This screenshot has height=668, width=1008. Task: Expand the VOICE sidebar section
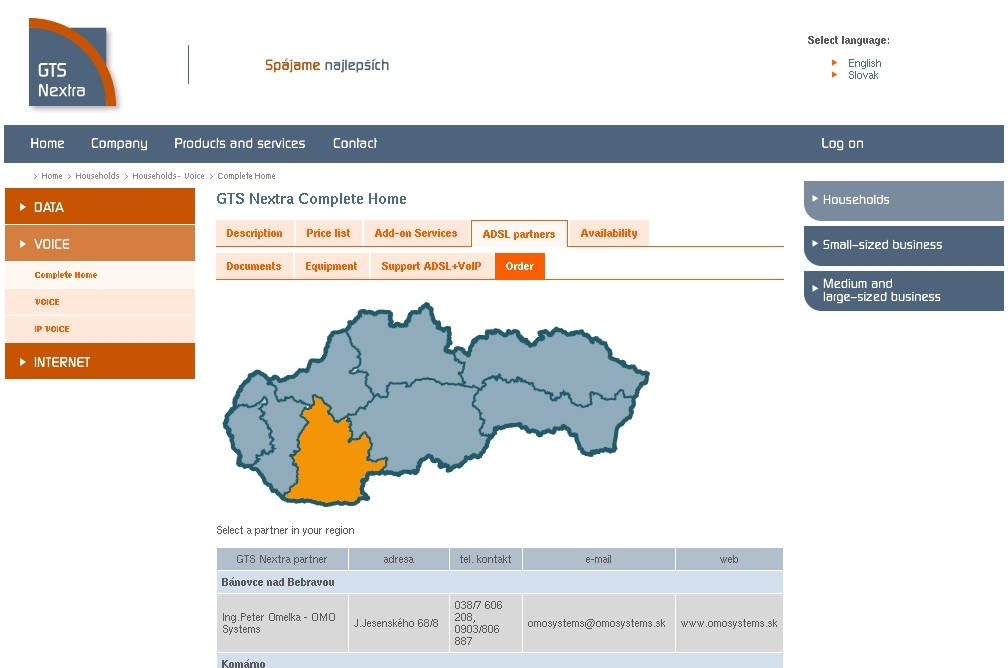pos(100,244)
